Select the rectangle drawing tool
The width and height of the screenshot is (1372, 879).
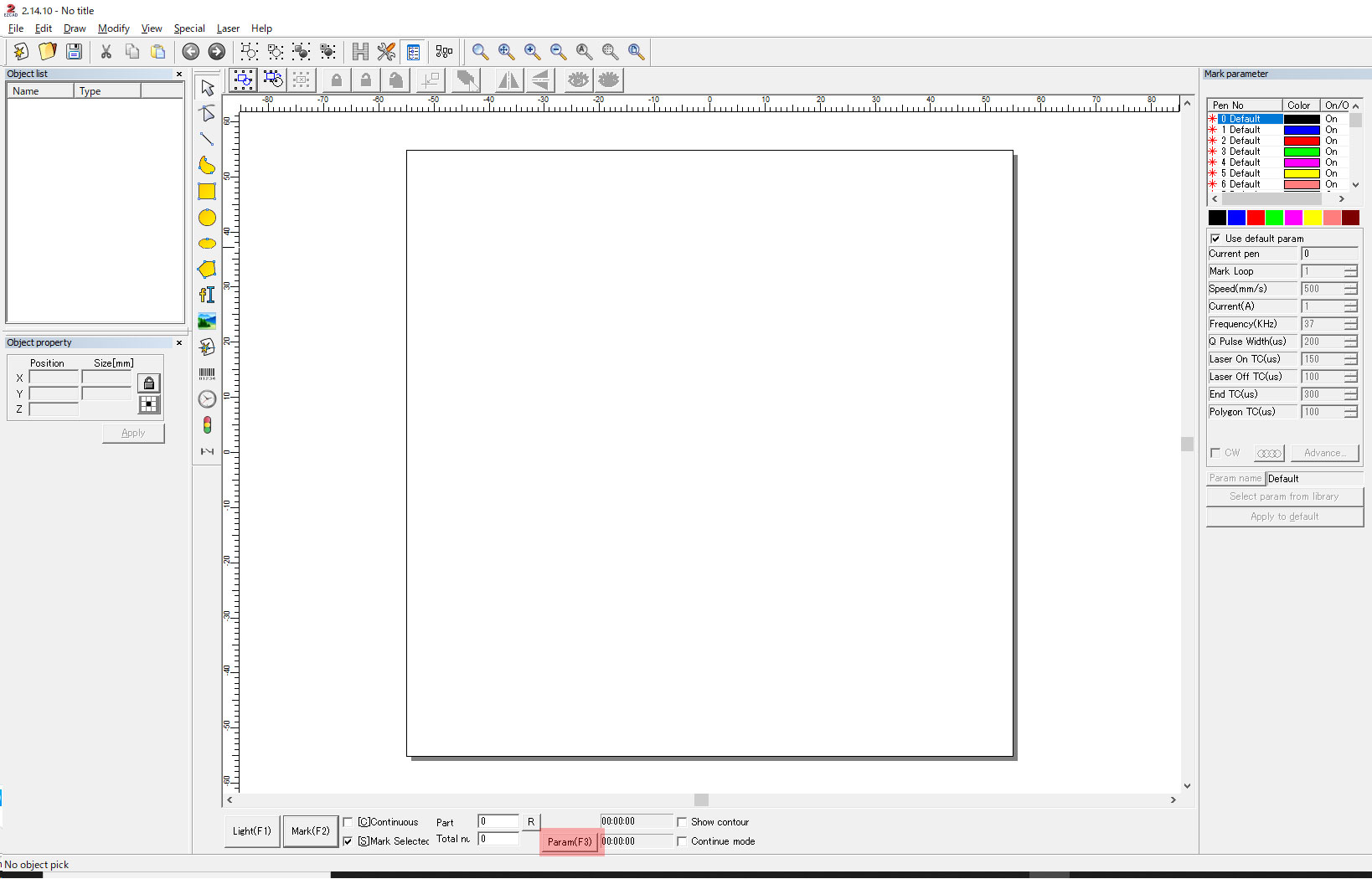pyautogui.click(x=207, y=192)
